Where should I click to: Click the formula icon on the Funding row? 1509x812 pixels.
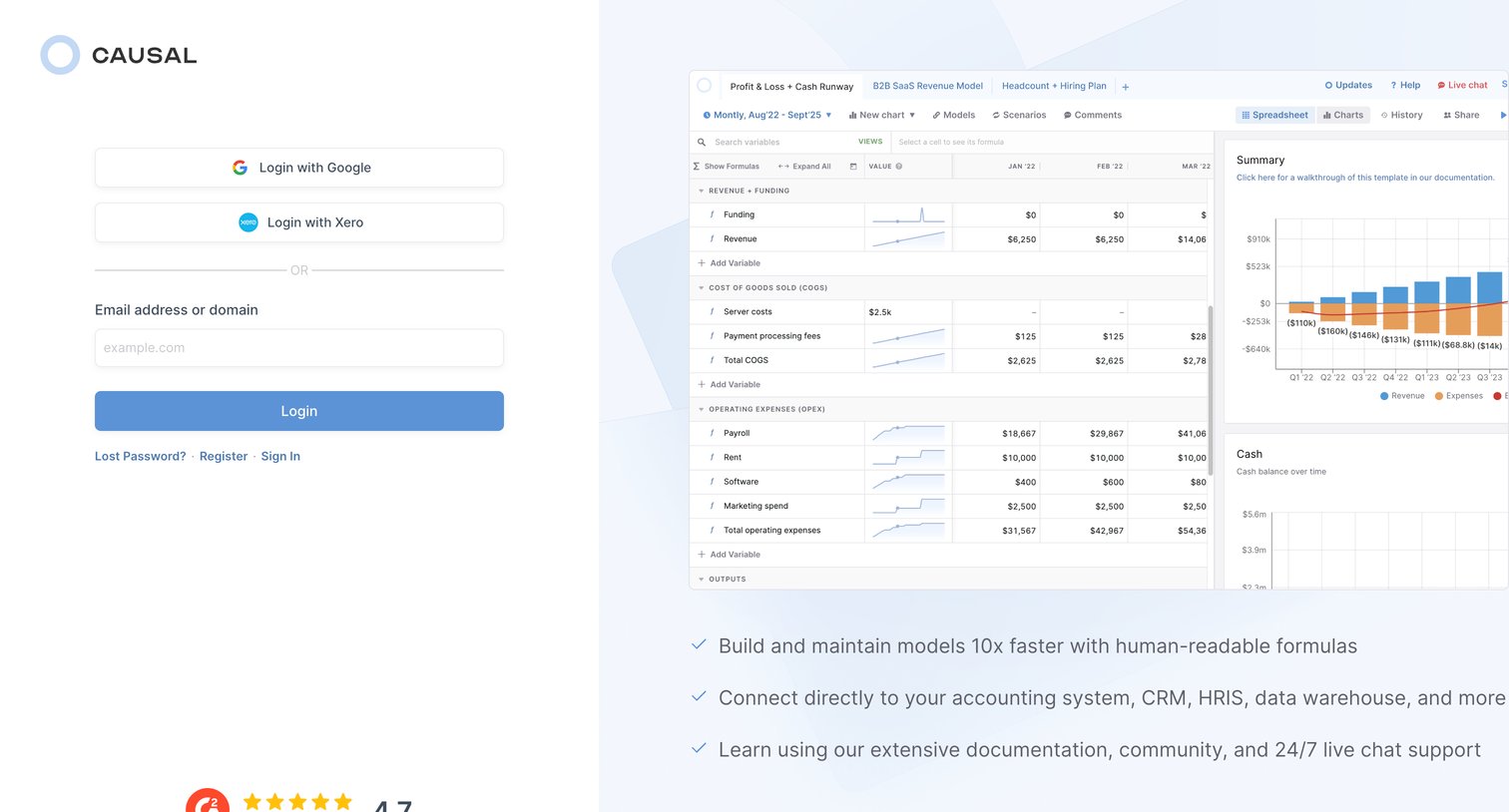point(712,214)
